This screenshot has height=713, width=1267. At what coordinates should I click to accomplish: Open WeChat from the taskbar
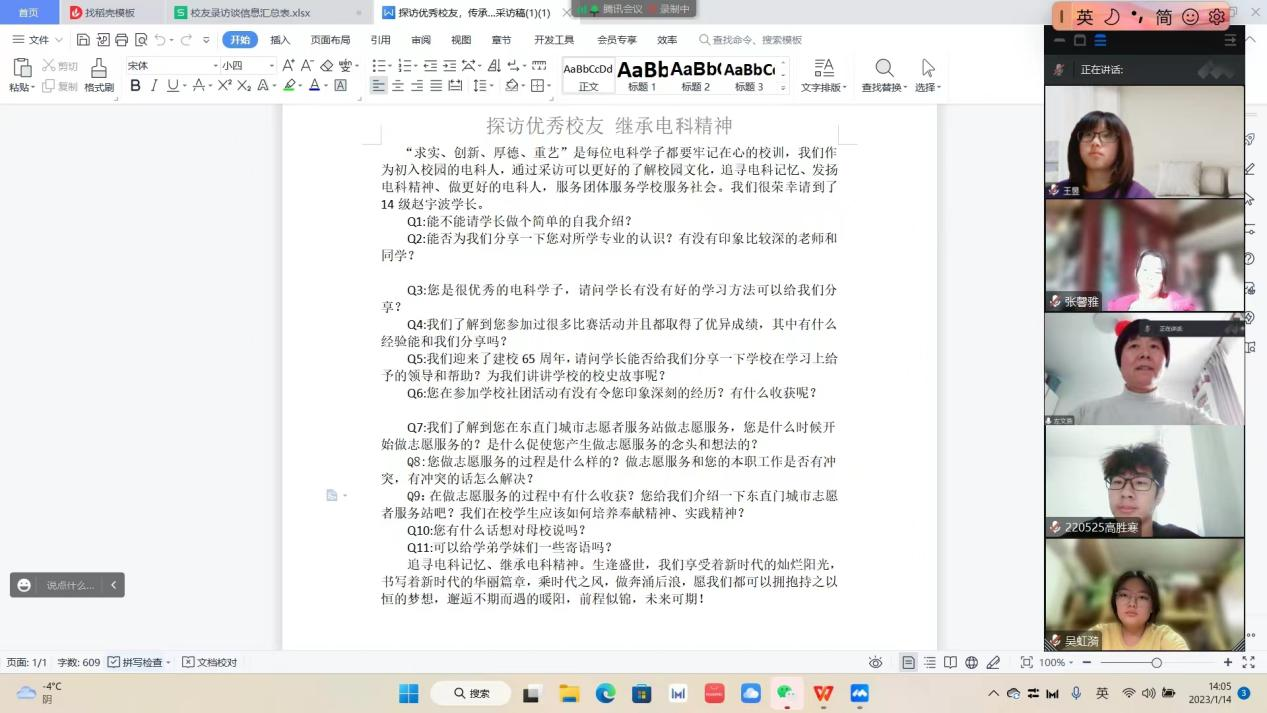coord(785,692)
